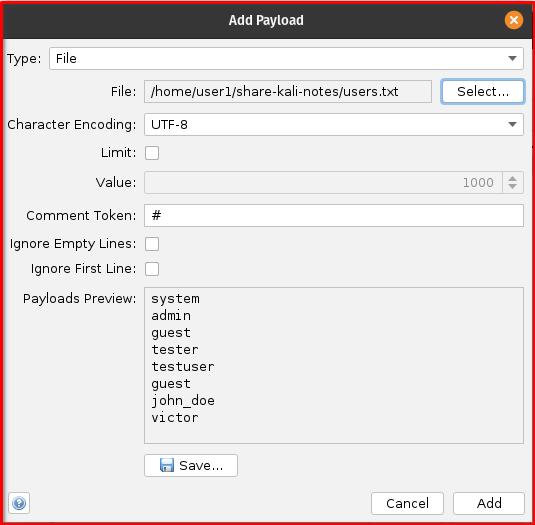
Task: Click the Add button
Action: [489, 503]
